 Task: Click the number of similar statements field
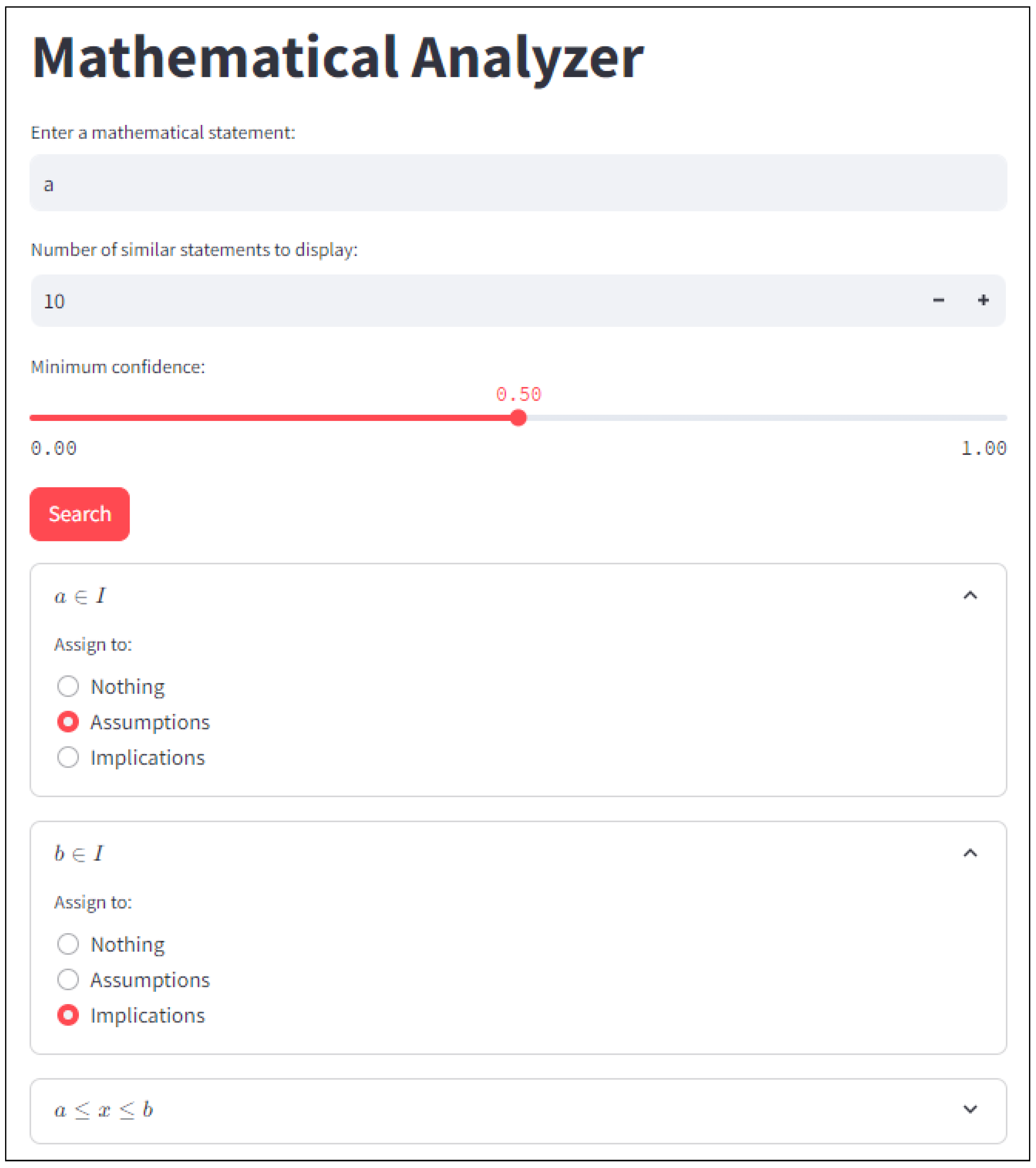[x=457, y=301]
